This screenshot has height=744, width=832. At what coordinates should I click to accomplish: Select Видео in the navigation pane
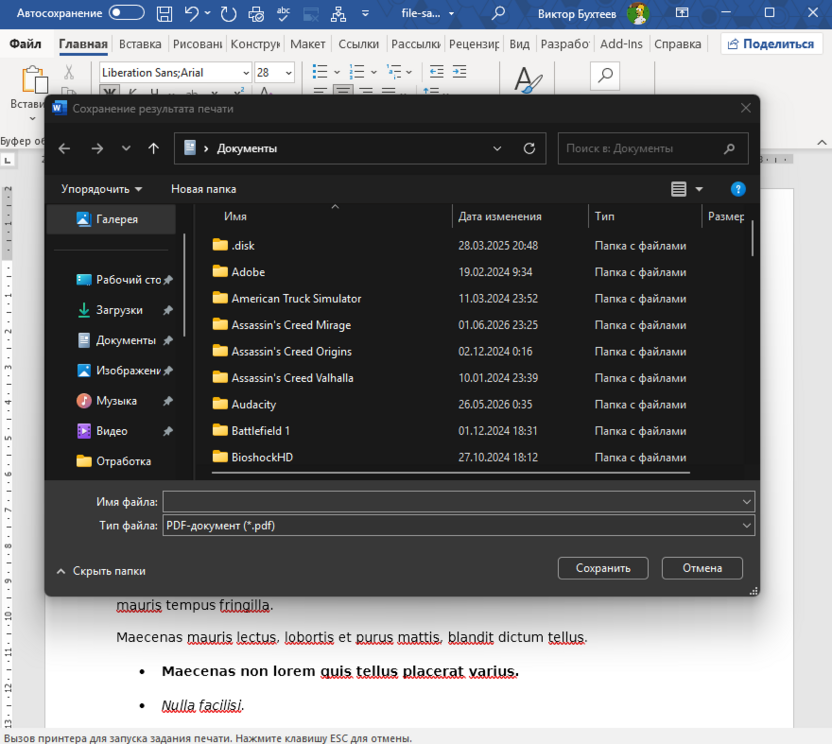(x=124, y=431)
